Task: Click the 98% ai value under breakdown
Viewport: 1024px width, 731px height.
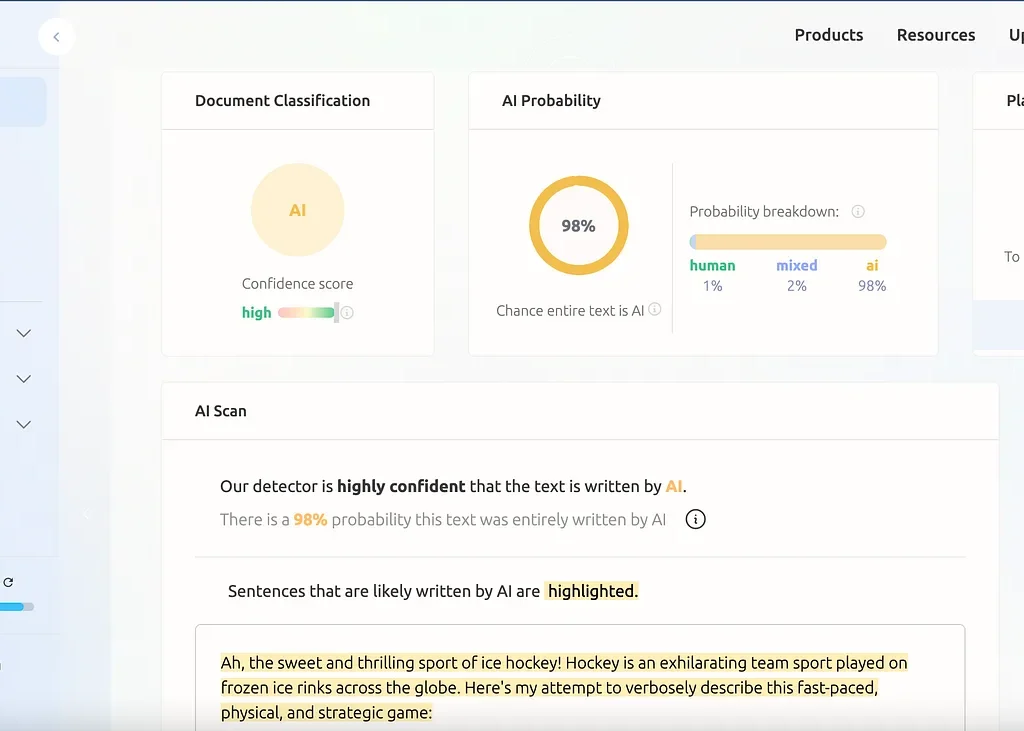Action: coord(872,286)
